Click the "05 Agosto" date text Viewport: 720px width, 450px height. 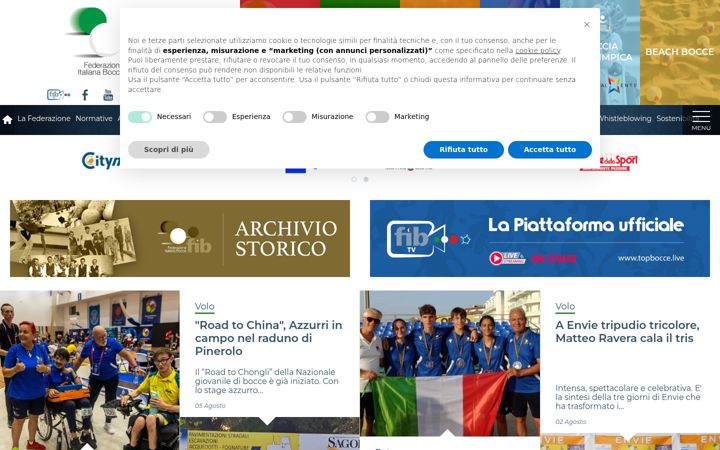[210, 406]
